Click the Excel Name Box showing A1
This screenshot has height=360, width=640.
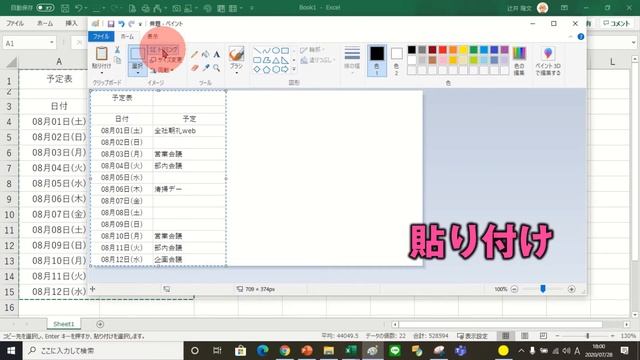(x=29, y=43)
